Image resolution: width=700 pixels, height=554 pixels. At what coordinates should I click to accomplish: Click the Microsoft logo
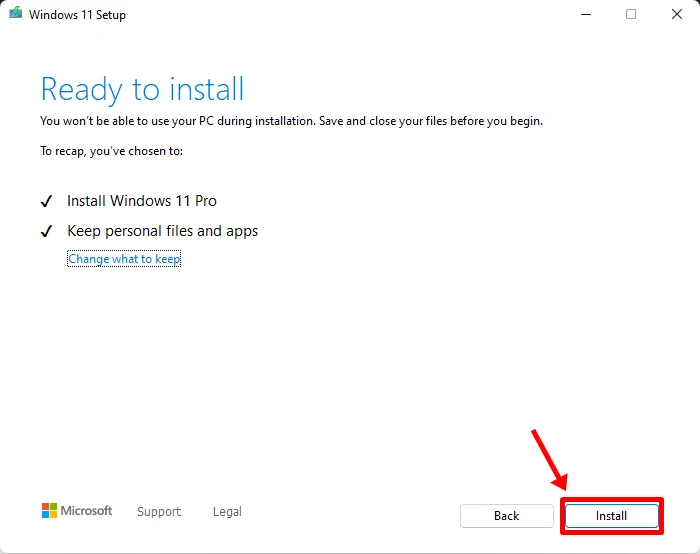click(x=77, y=511)
